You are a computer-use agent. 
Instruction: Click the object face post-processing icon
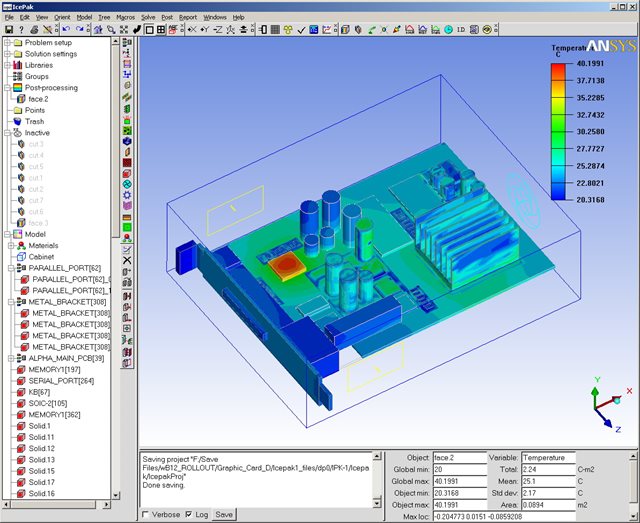click(x=345, y=29)
